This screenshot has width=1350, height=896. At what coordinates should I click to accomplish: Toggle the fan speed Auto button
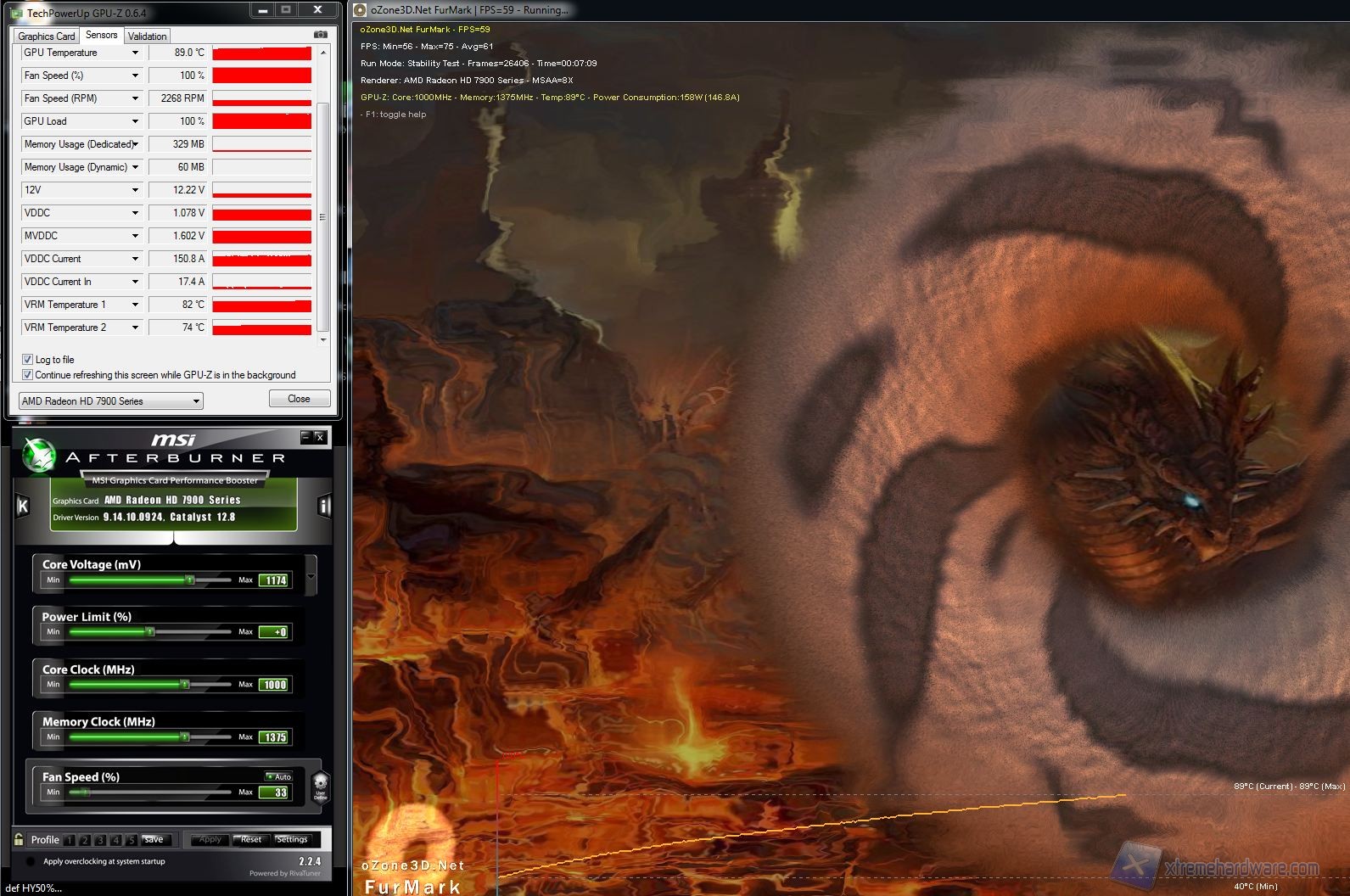[x=278, y=776]
